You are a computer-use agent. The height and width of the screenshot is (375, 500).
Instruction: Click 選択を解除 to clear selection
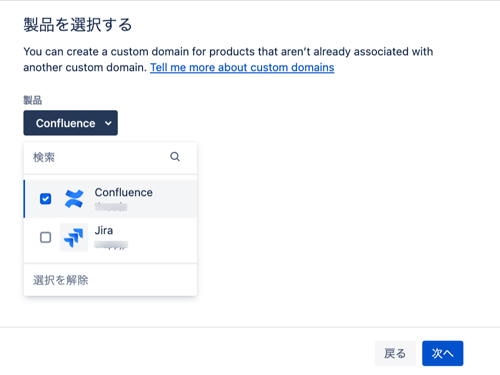pyautogui.click(x=60, y=280)
